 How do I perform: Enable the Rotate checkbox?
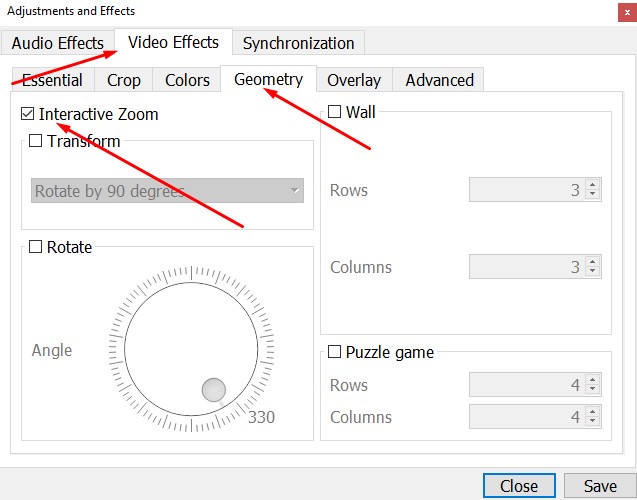(36, 248)
